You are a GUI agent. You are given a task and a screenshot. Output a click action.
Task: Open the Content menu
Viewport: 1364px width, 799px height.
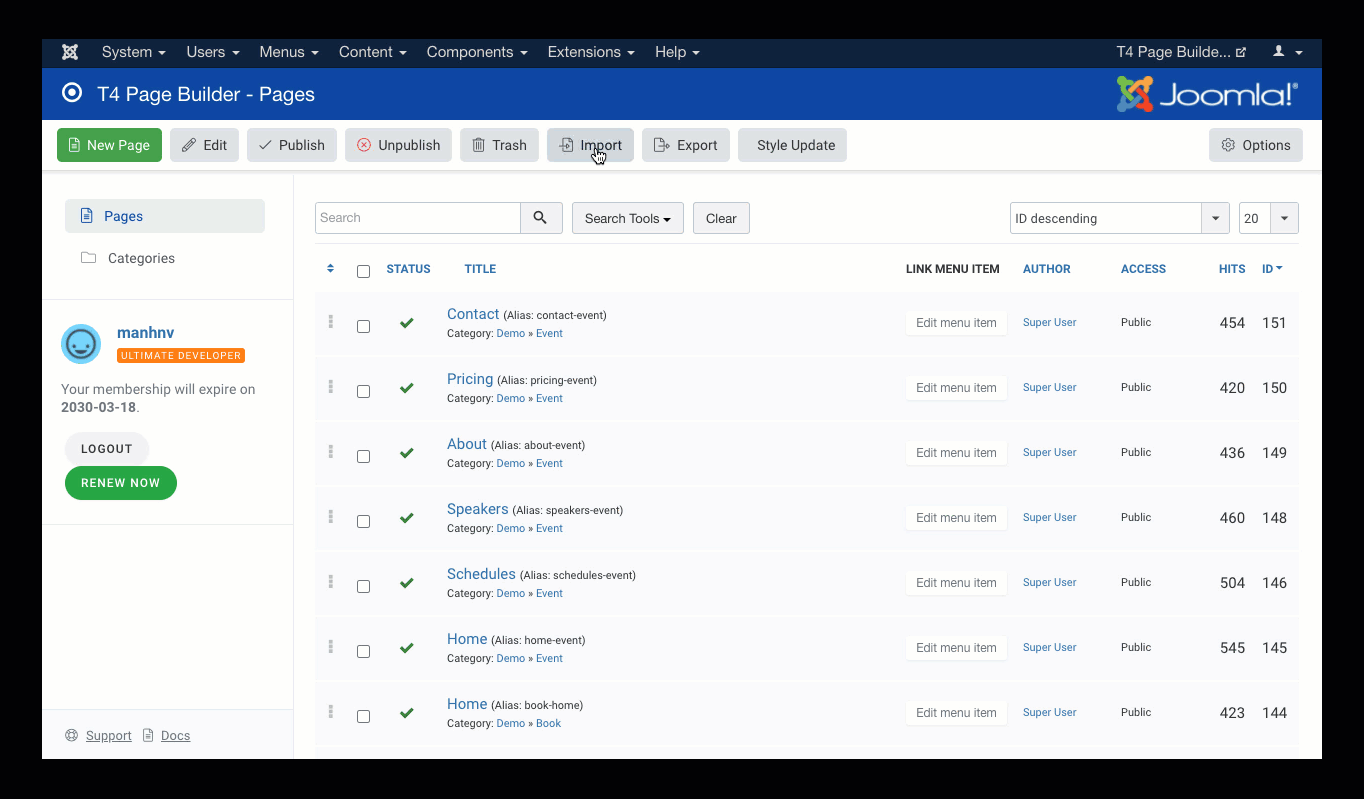click(373, 52)
